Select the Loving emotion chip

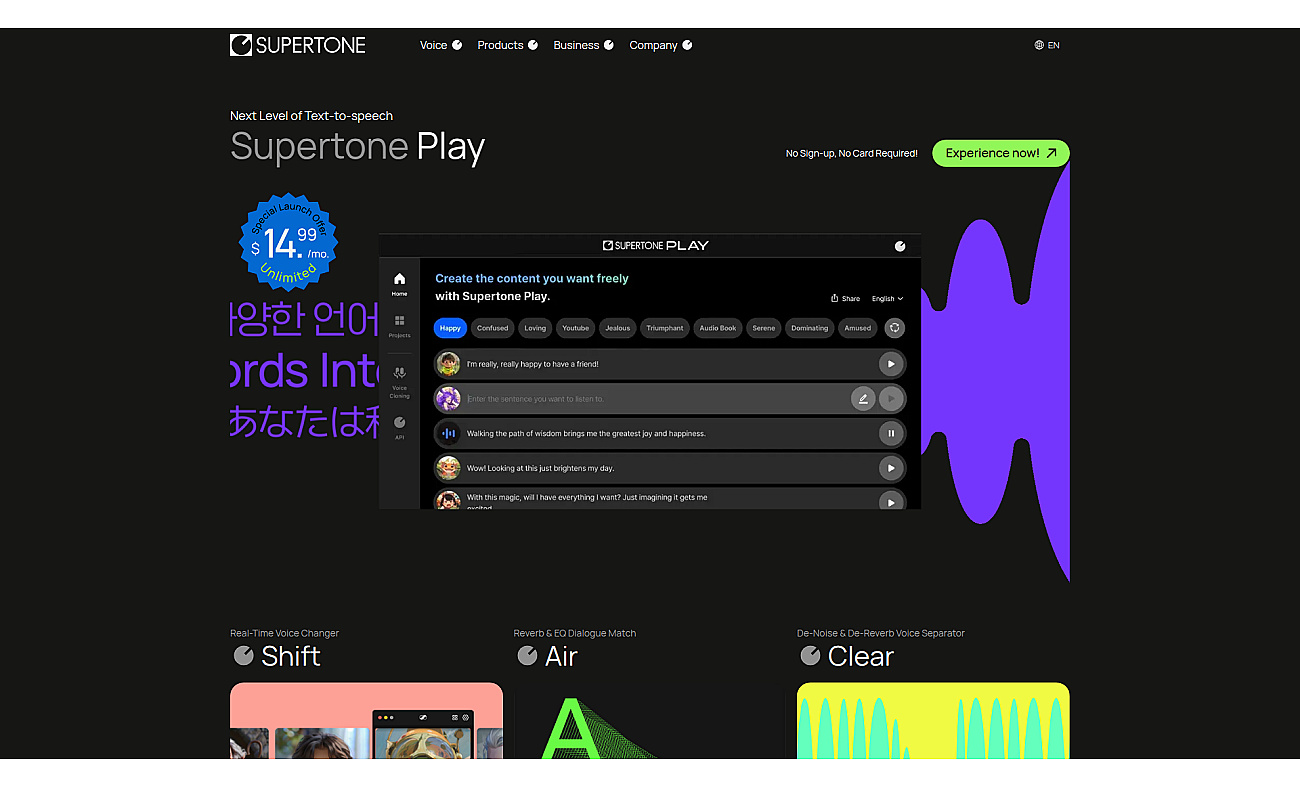coord(535,328)
